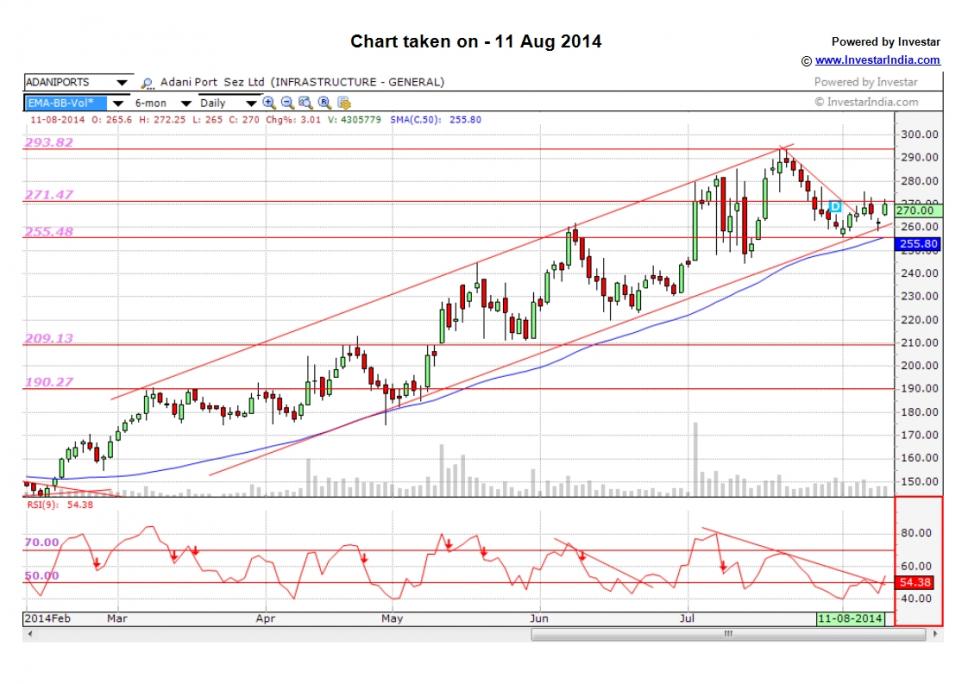Click the Jul label on the time axis
This screenshot has width=968, height=684.
pos(687,619)
